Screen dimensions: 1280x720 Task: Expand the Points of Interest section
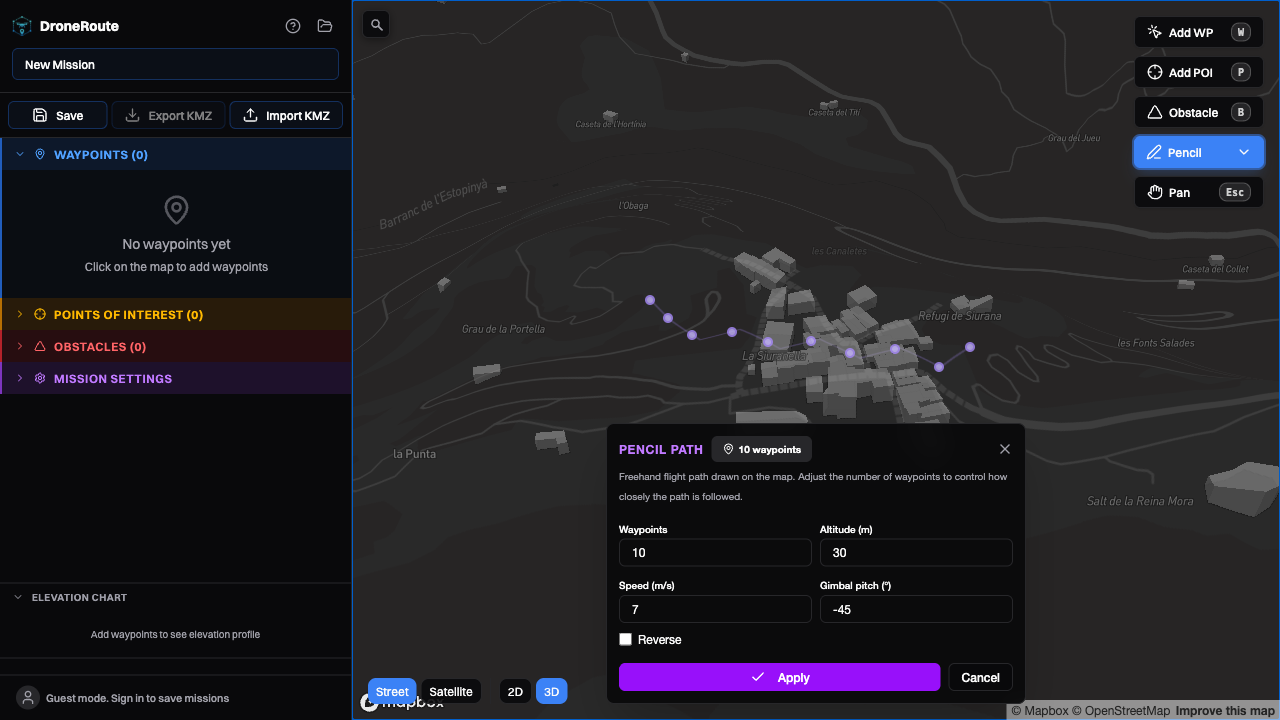176,315
